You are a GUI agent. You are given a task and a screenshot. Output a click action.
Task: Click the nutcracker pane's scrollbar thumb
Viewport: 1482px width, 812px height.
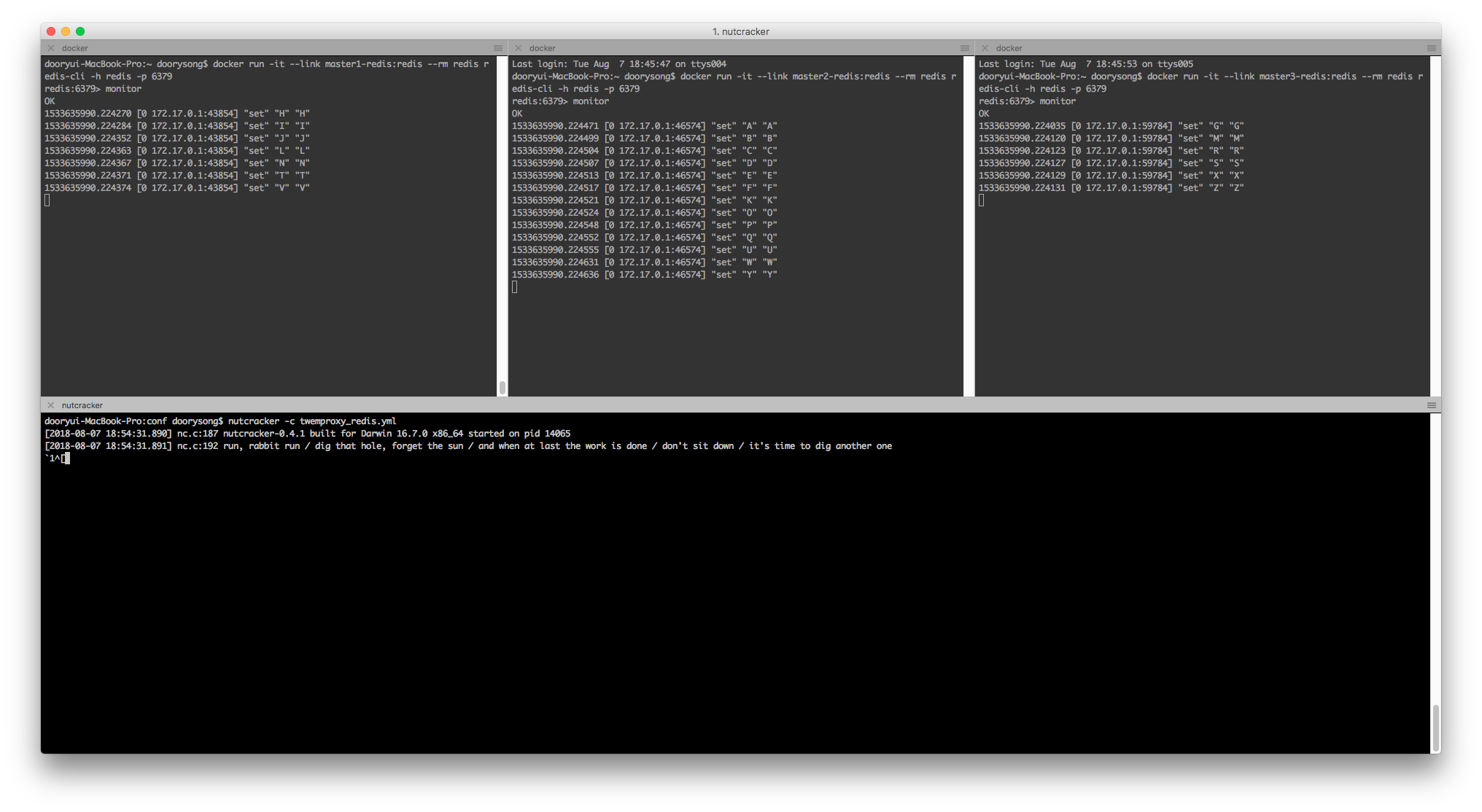(x=1436, y=727)
